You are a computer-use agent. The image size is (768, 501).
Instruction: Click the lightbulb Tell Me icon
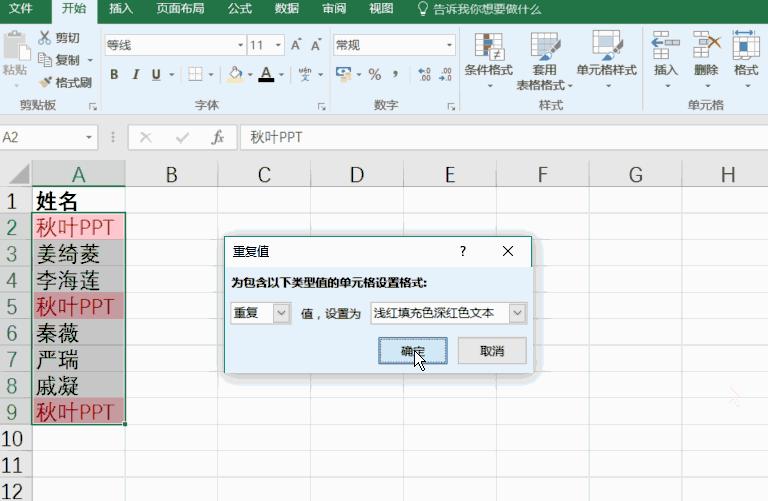[423, 9]
